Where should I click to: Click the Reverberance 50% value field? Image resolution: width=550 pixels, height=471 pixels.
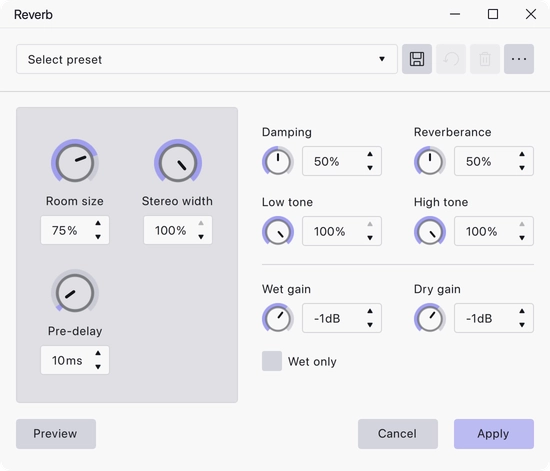pyautogui.click(x=494, y=161)
